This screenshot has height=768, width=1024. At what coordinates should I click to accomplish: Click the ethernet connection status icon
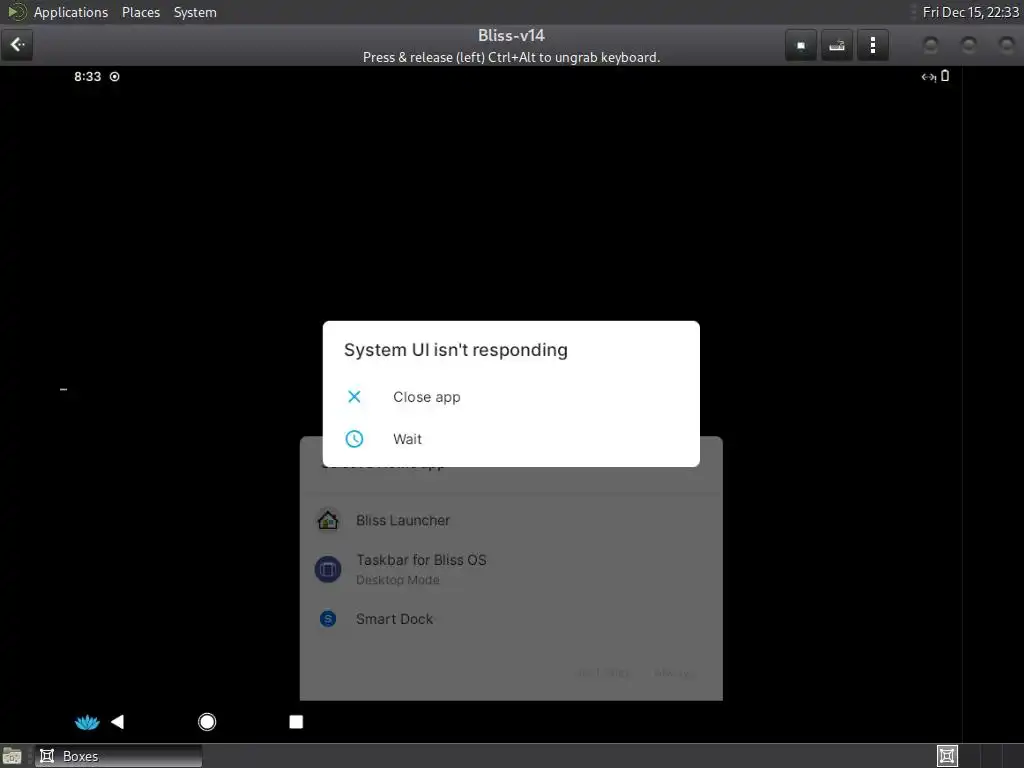point(928,77)
